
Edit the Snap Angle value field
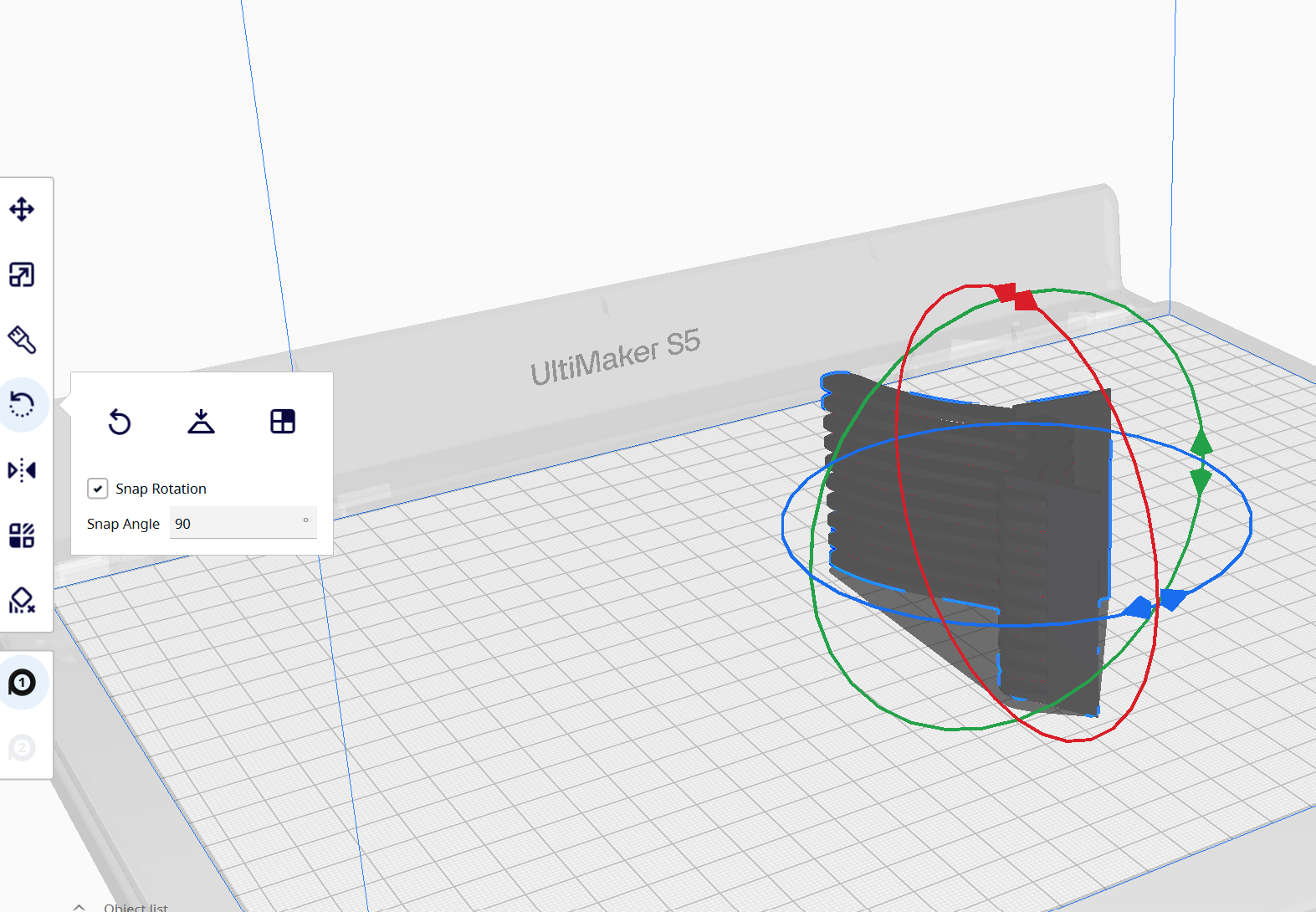(243, 524)
